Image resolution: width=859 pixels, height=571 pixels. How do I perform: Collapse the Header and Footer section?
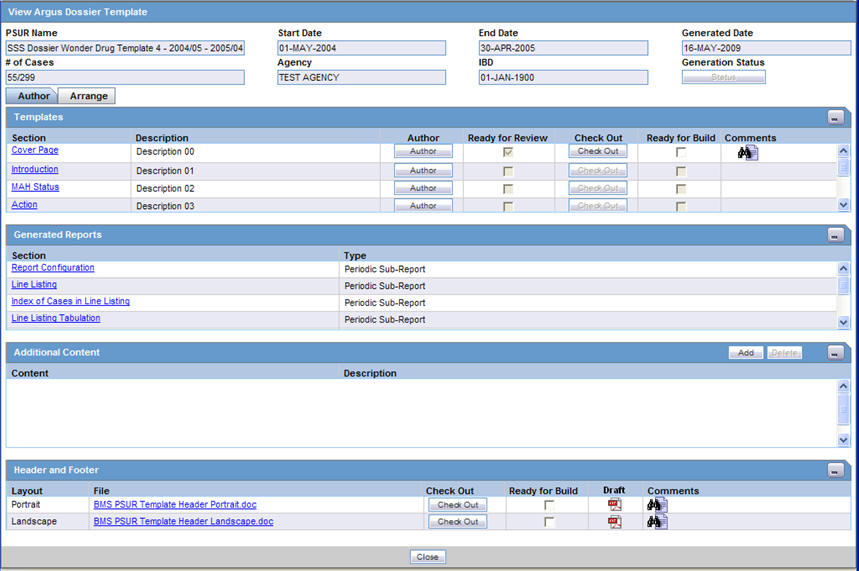click(835, 470)
